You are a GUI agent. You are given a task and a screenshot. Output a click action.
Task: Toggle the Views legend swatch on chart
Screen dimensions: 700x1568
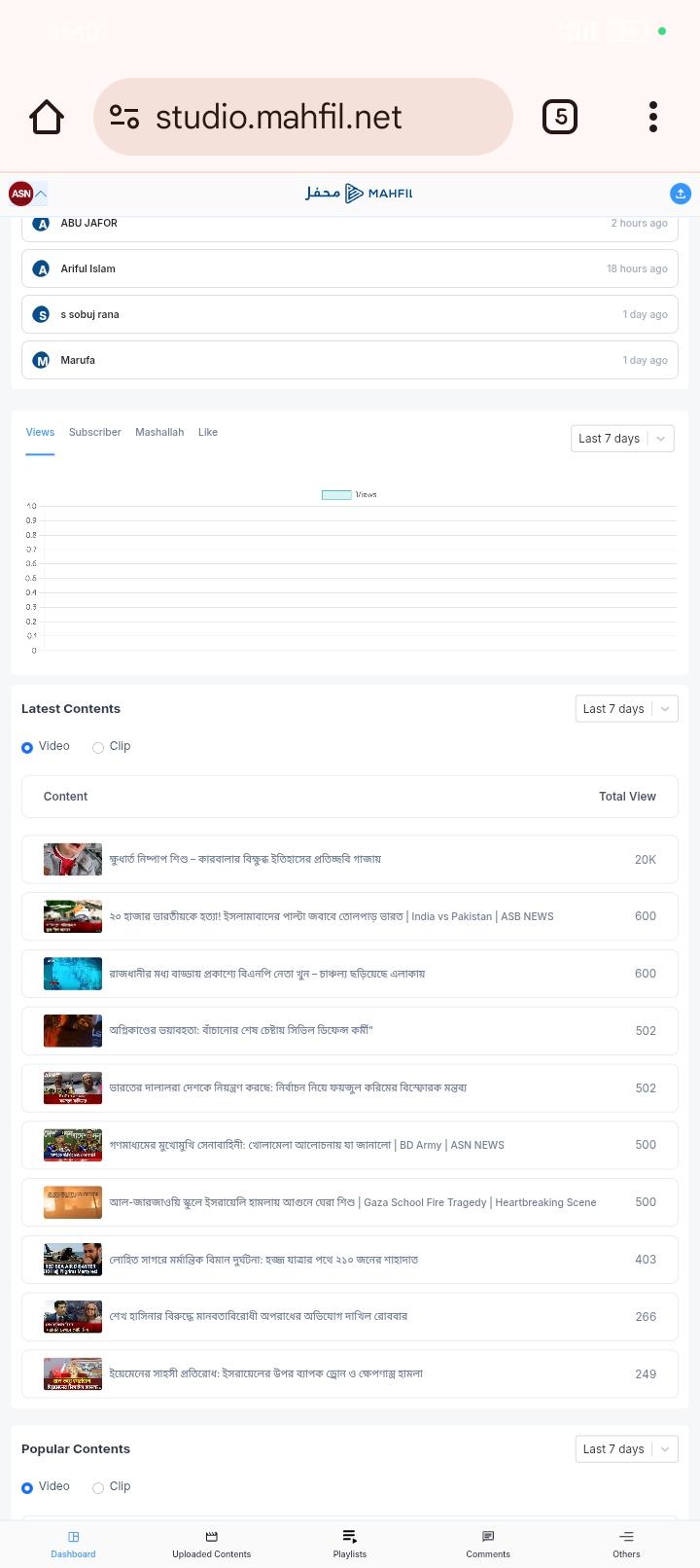click(x=336, y=495)
